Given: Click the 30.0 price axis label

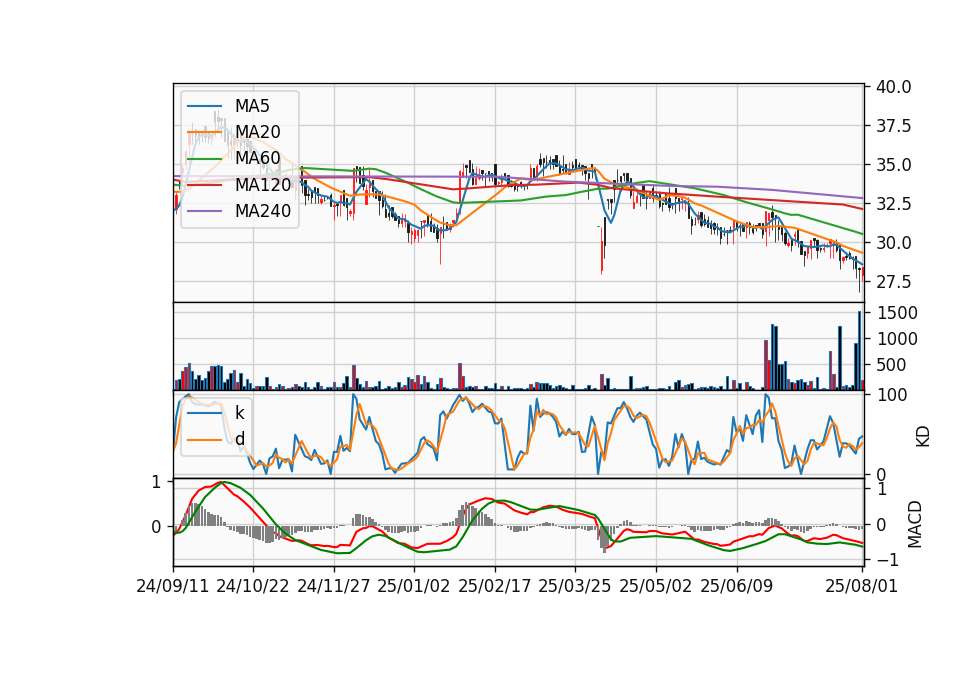Looking at the screenshot, I should tap(893, 243).
